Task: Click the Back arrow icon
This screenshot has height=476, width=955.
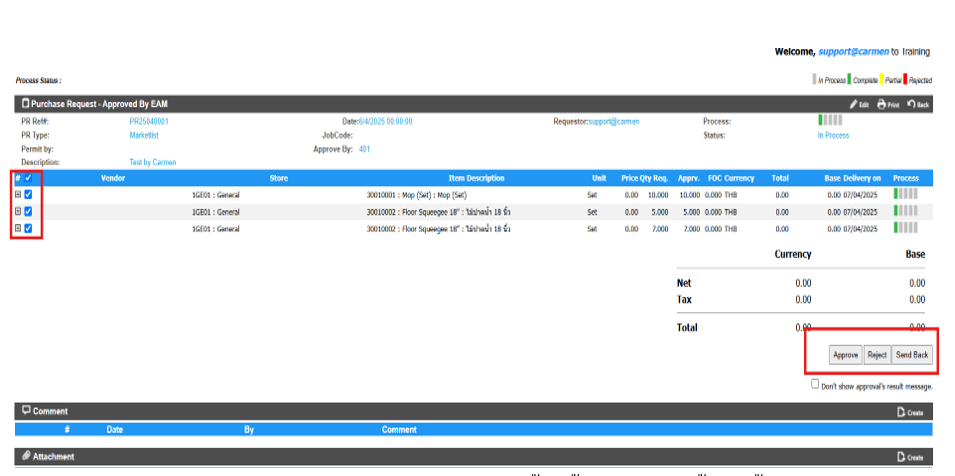Action: (912, 104)
